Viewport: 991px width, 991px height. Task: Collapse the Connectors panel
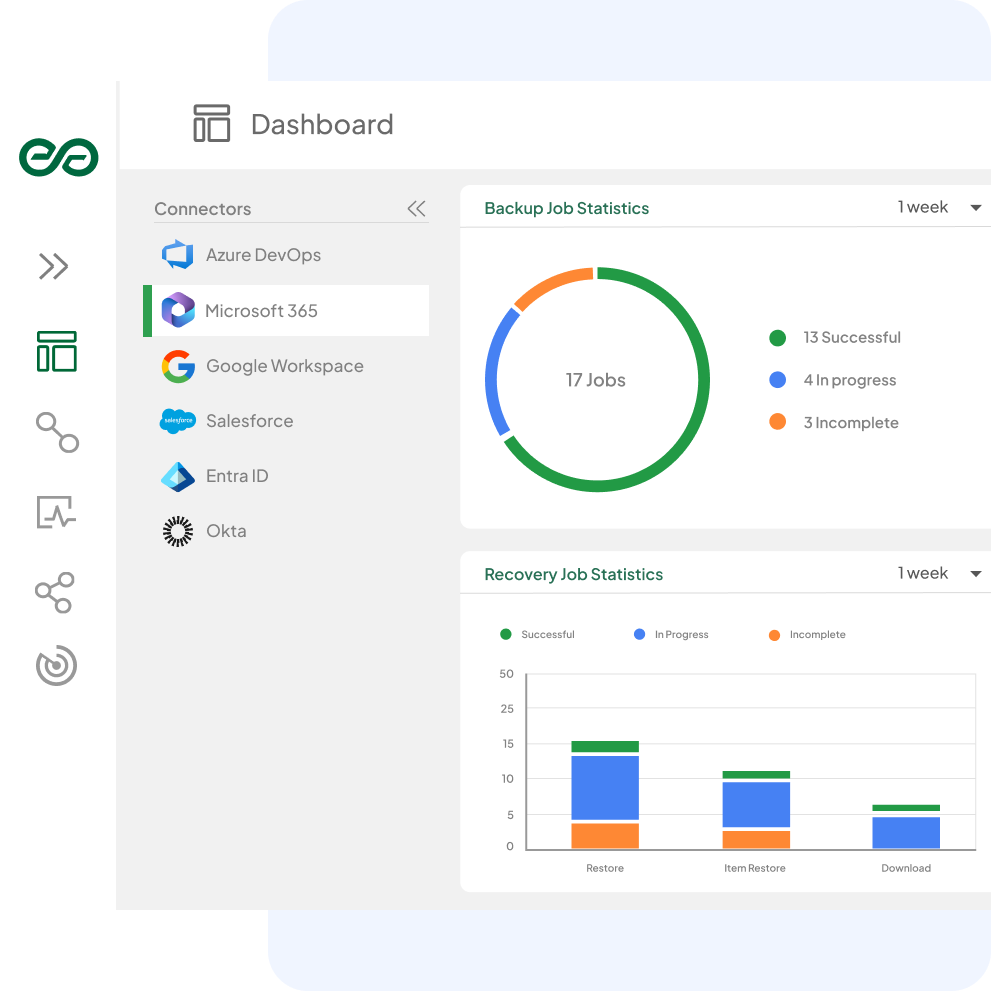coord(416,209)
